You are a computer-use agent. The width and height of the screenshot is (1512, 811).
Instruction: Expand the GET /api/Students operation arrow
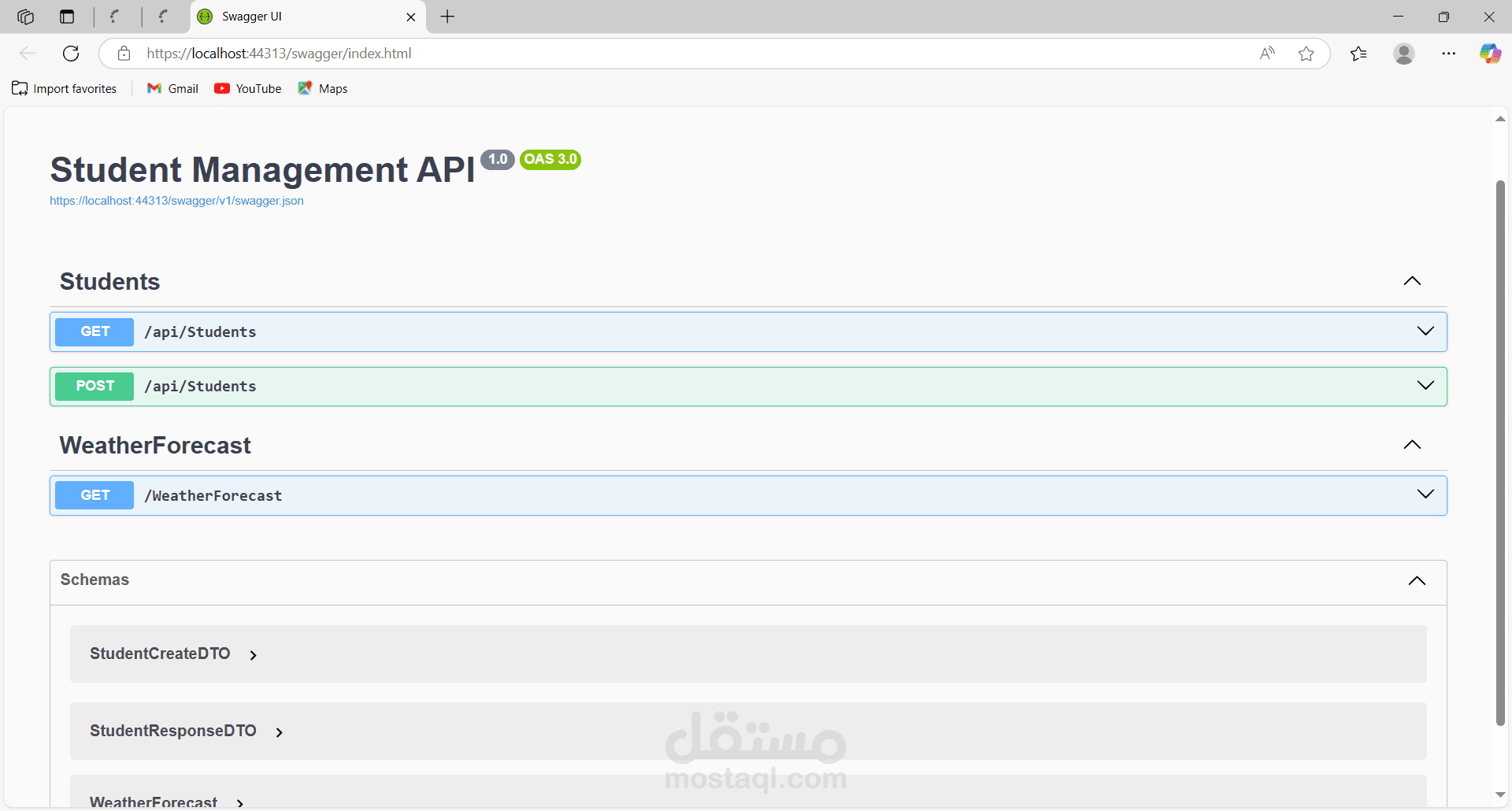tap(1425, 331)
